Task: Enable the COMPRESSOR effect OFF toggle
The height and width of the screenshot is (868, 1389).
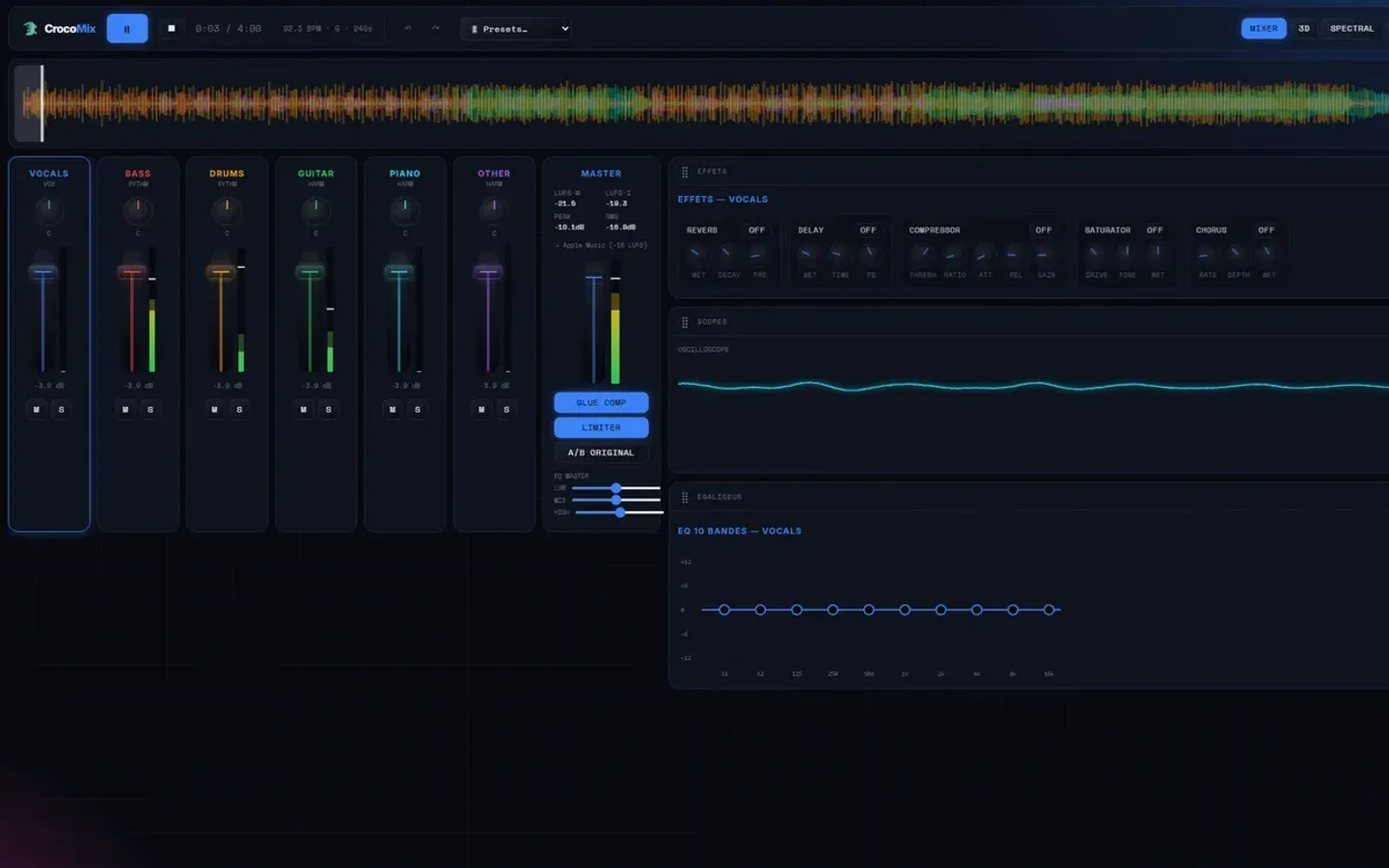Action: tap(1044, 231)
